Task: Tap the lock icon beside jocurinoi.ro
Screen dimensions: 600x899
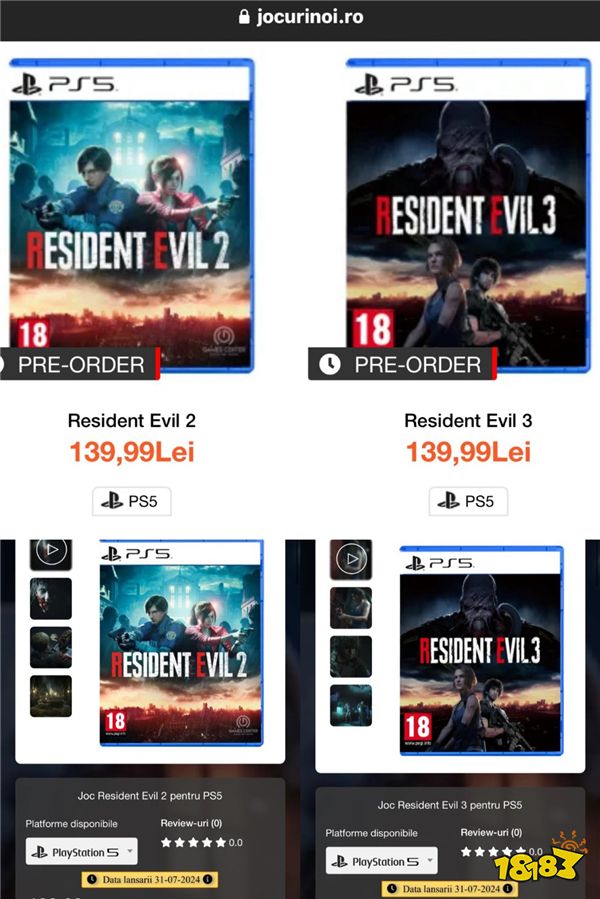Action: (x=244, y=17)
